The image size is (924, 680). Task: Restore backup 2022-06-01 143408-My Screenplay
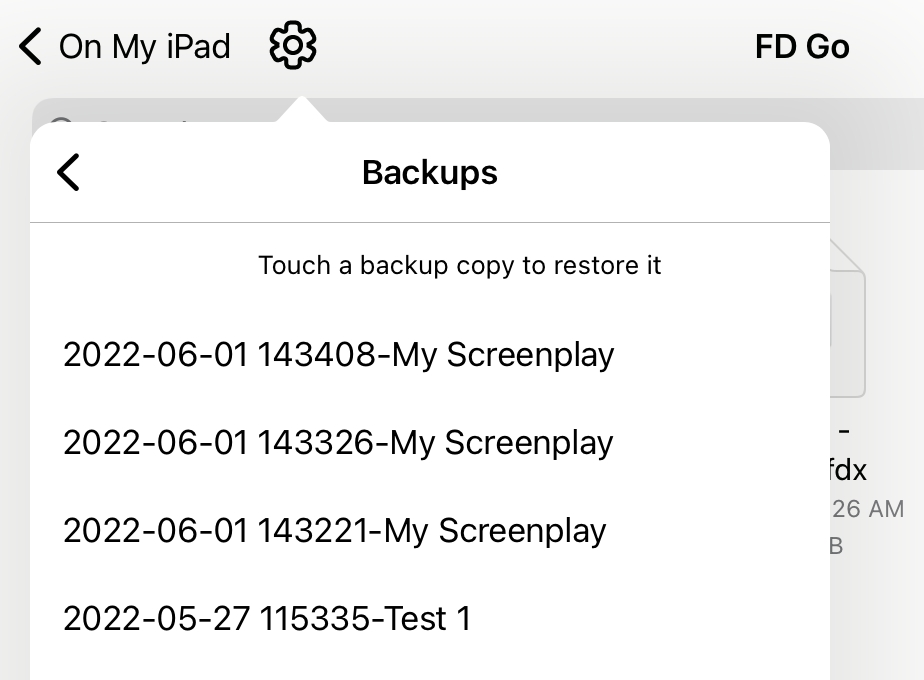pos(338,355)
